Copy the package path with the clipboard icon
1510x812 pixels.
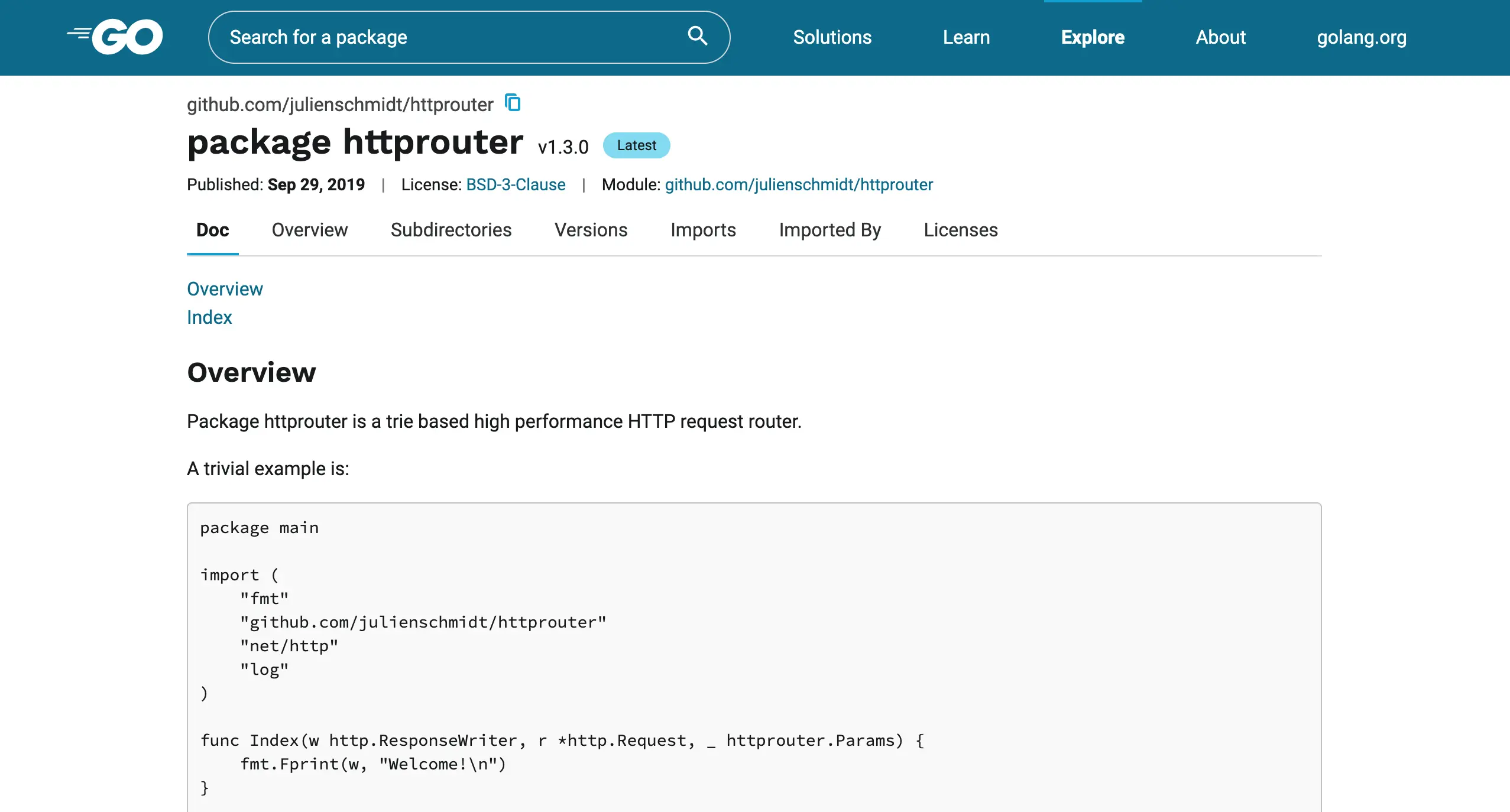513,103
